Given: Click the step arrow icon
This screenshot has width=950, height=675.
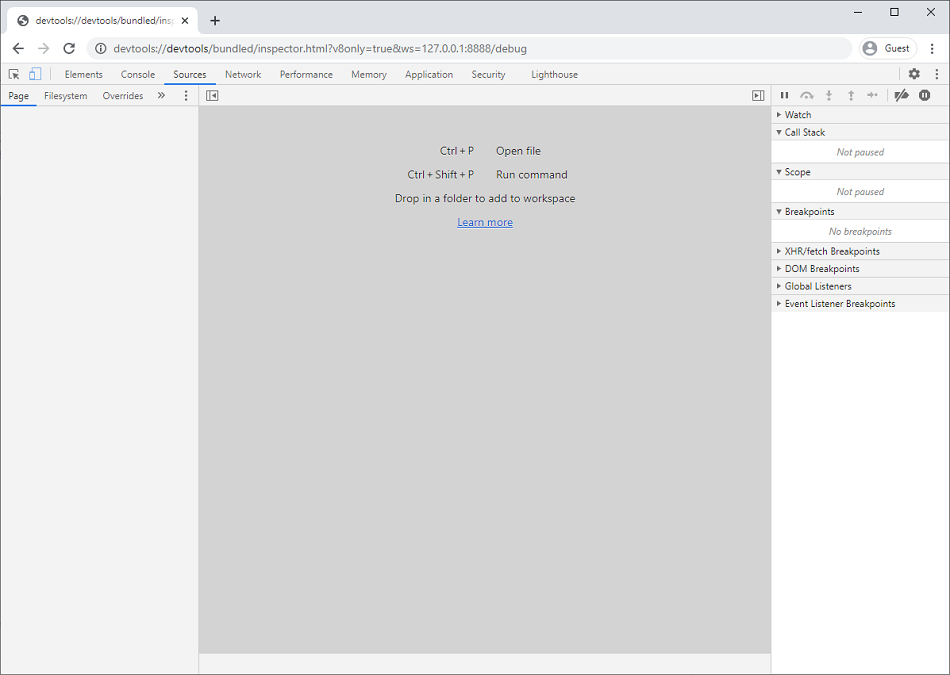Looking at the screenshot, I should 873,95.
